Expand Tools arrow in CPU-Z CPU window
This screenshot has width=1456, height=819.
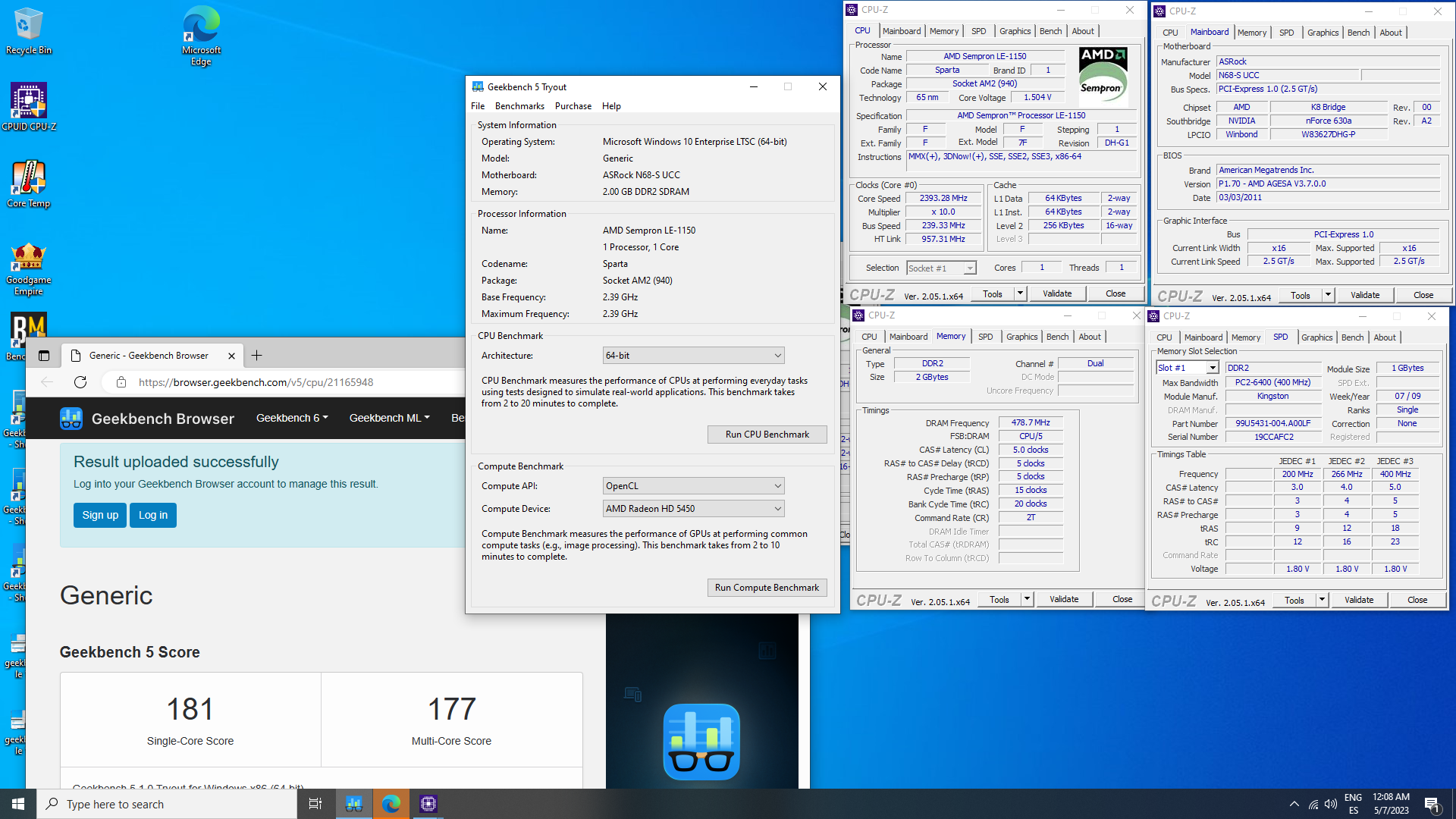click(x=1020, y=293)
